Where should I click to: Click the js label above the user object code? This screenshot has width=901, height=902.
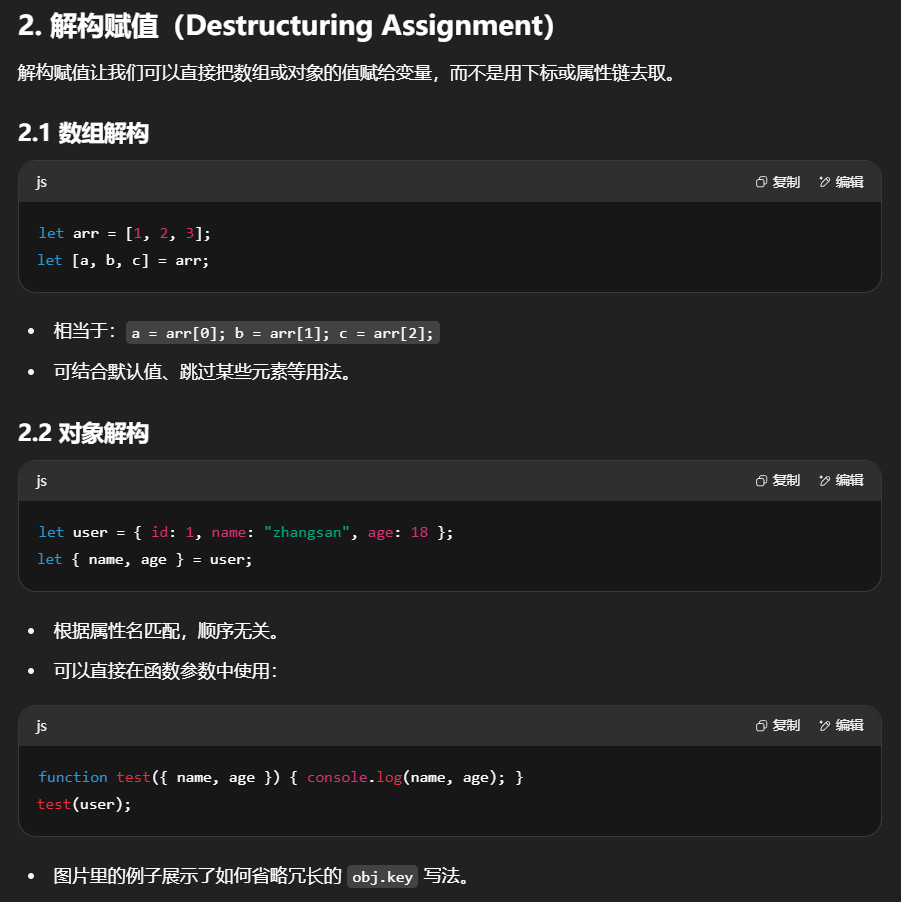pos(42,480)
